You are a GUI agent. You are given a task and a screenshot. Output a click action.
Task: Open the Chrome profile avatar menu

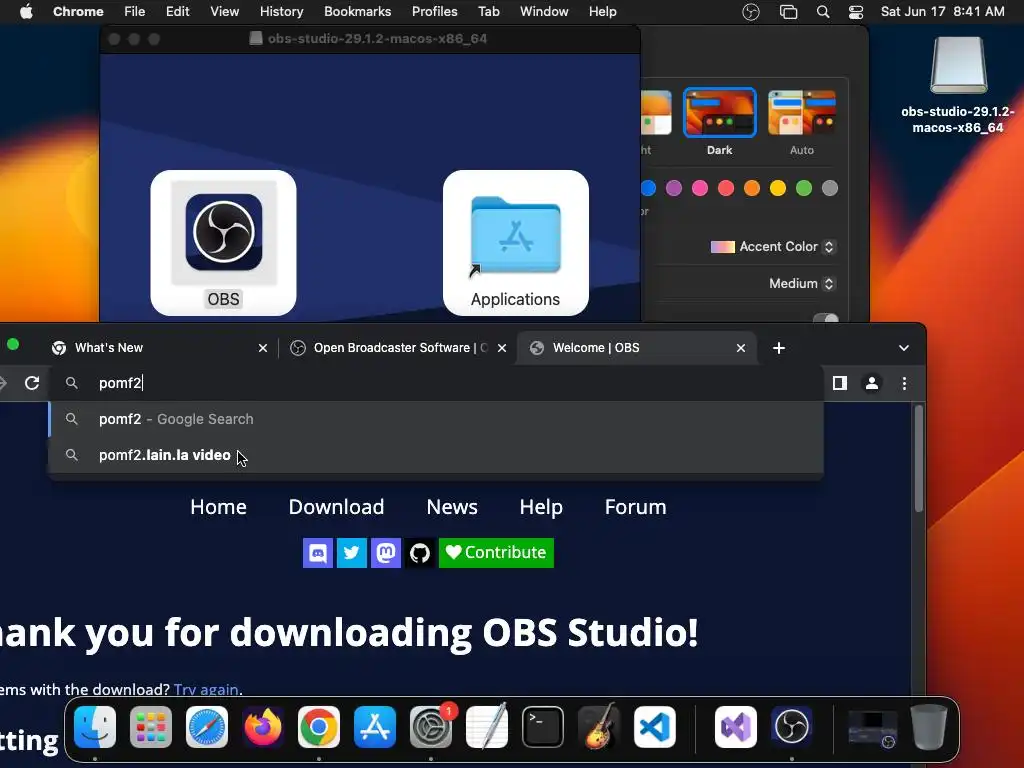pos(872,383)
